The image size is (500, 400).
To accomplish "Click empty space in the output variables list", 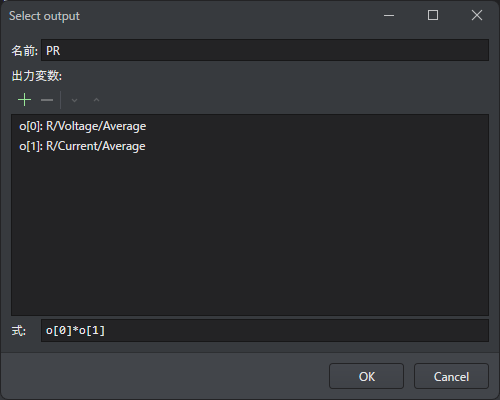I will point(250,233).
